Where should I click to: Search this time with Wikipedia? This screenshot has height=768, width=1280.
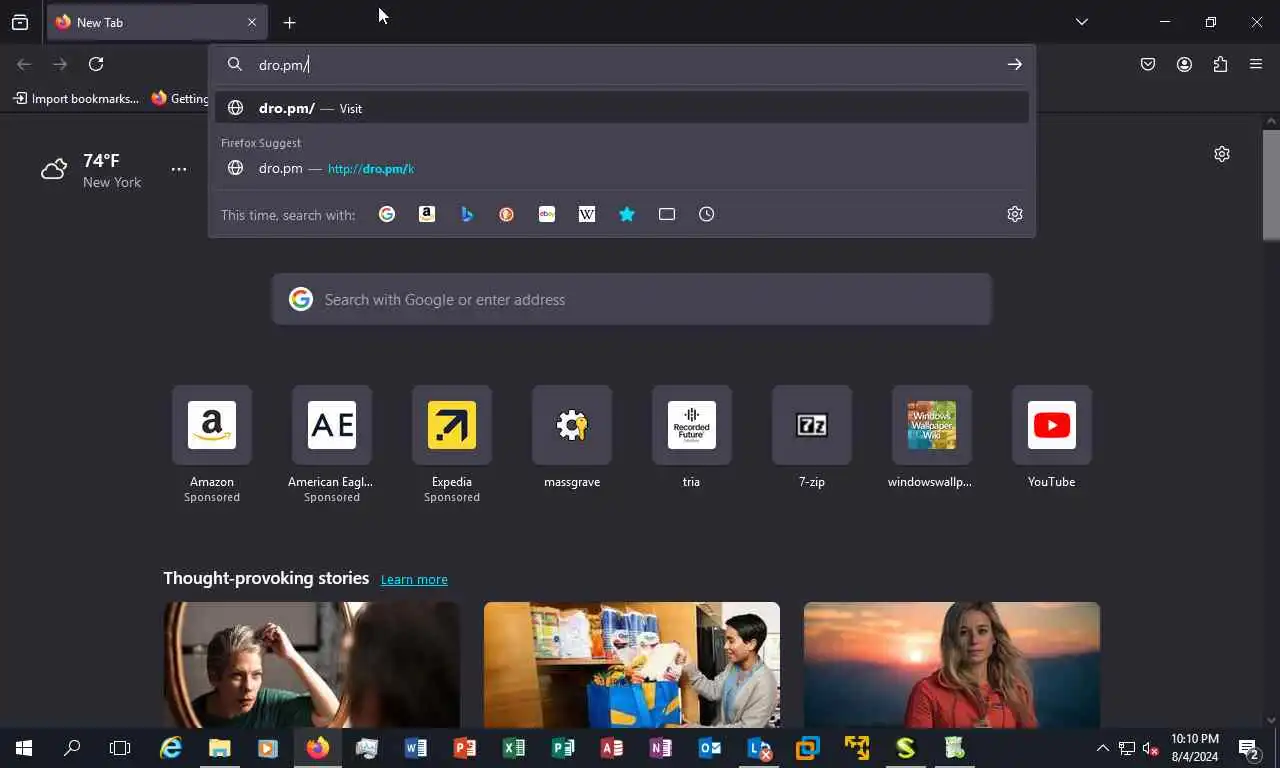(587, 214)
